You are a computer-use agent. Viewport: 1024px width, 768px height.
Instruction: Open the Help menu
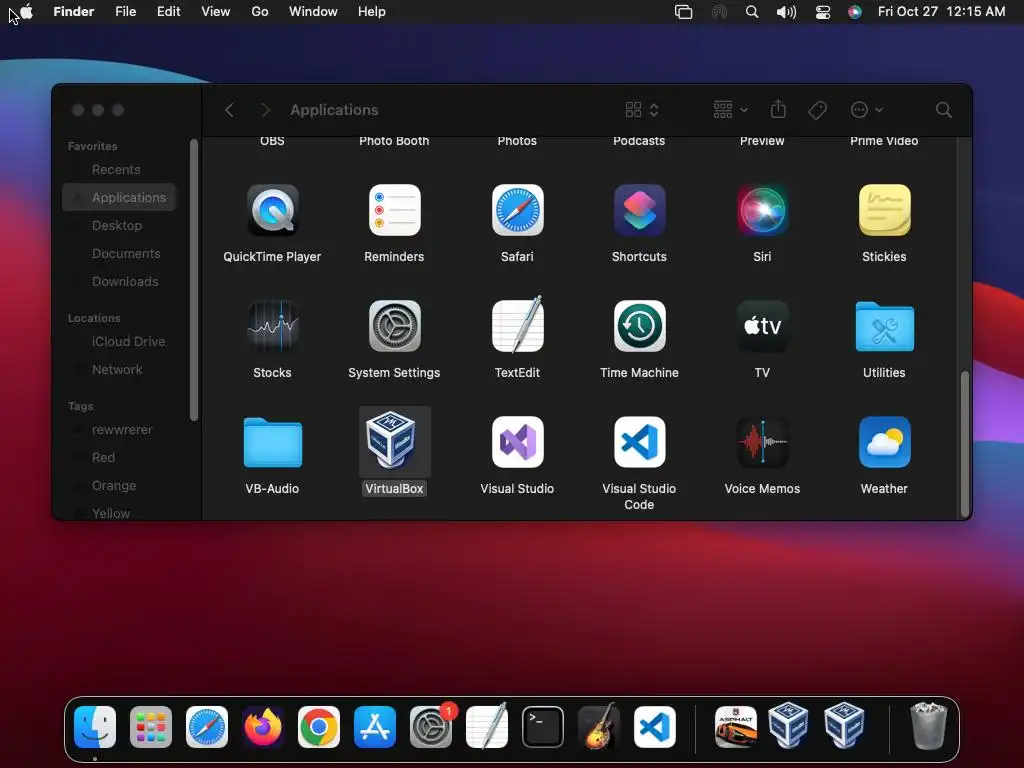pos(372,12)
